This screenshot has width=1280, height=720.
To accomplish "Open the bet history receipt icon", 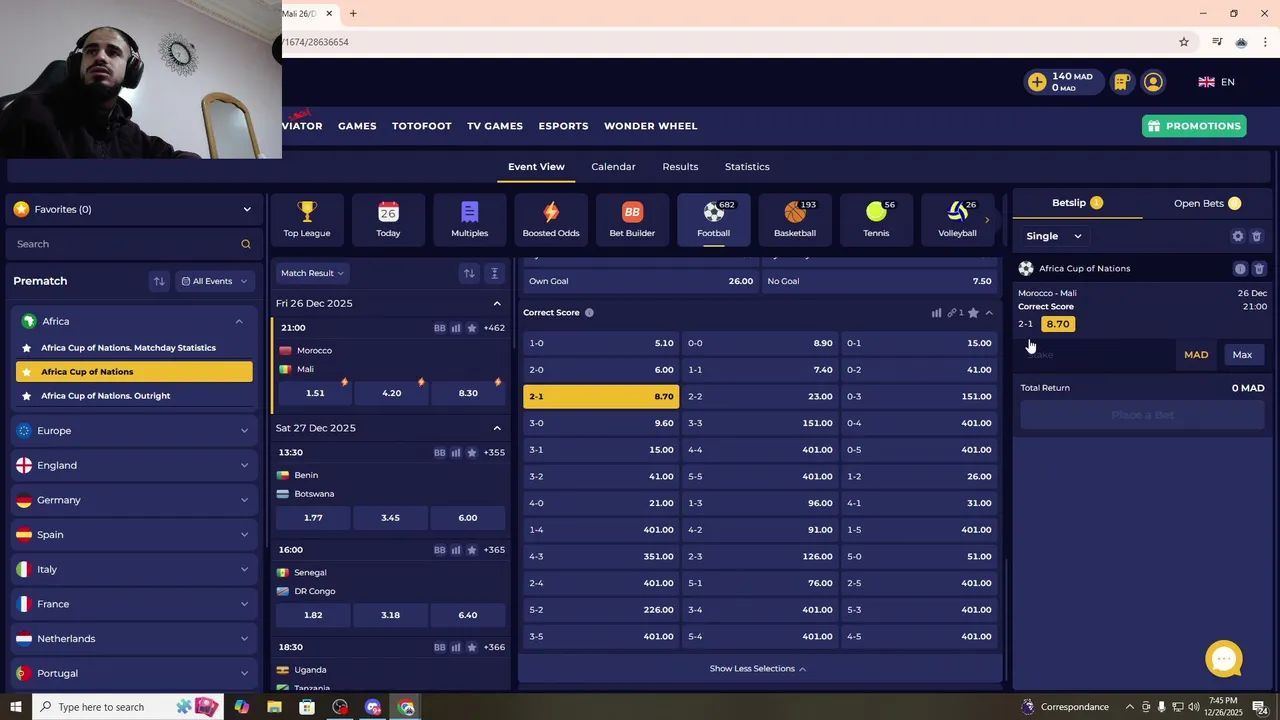I will [1122, 82].
